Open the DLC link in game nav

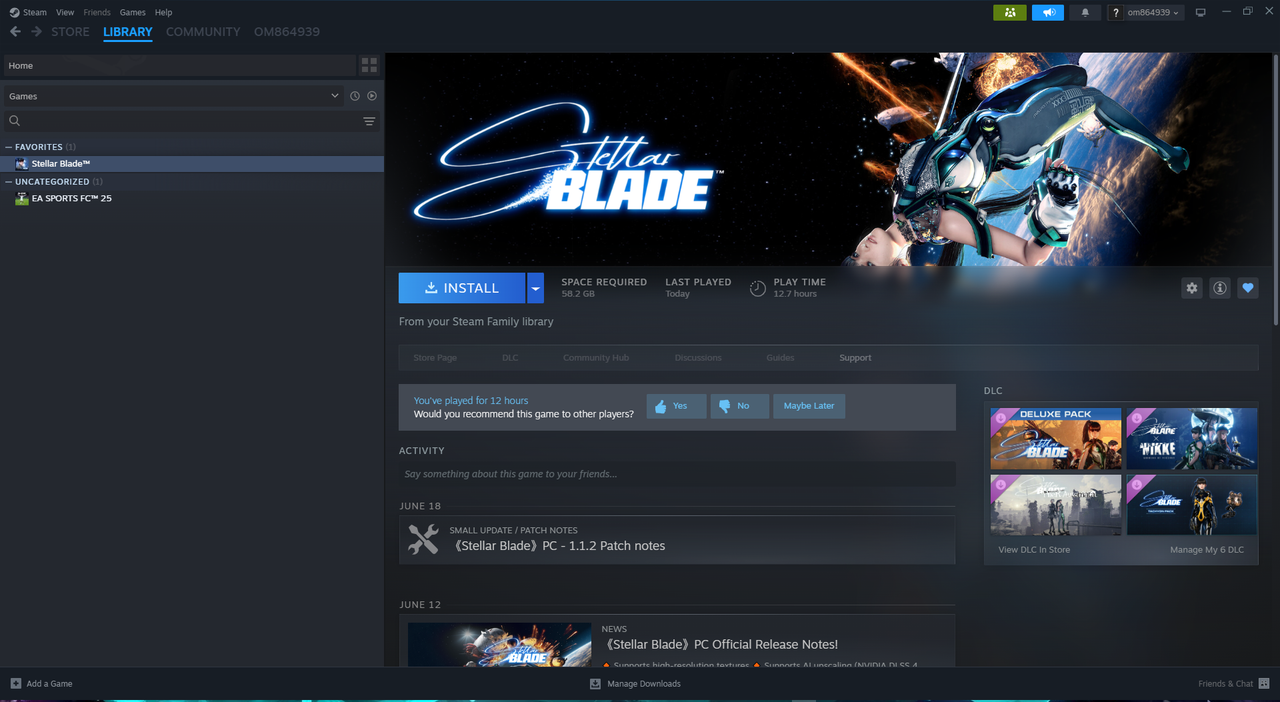tap(510, 358)
